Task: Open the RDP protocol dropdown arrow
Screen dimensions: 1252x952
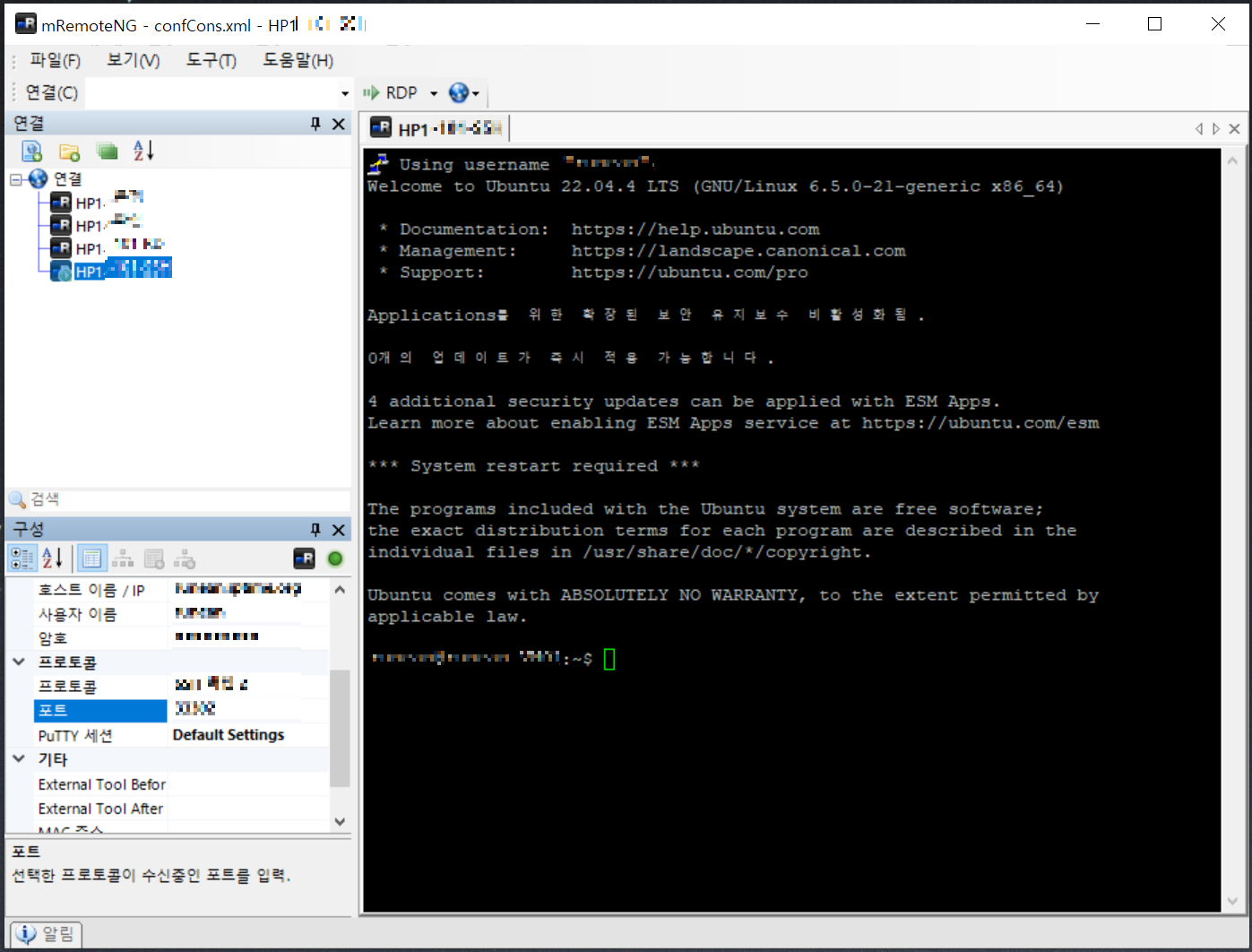Action: point(434,93)
